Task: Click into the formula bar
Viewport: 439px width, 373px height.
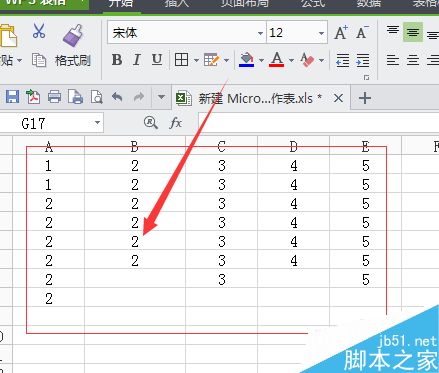Action: tap(319, 123)
